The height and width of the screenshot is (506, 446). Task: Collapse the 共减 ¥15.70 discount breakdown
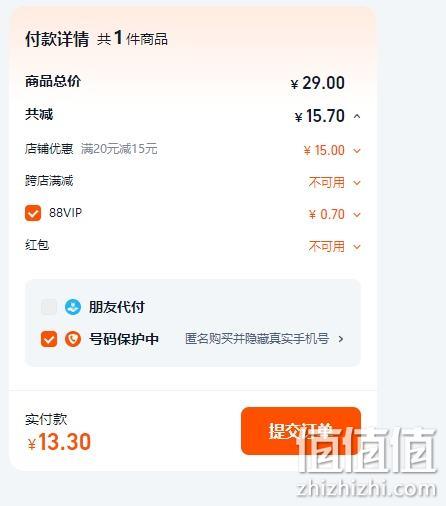pos(357,116)
